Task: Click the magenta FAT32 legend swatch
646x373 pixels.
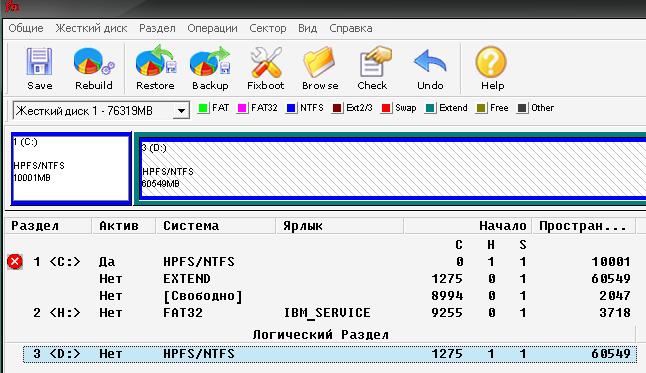Action: (x=242, y=108)
